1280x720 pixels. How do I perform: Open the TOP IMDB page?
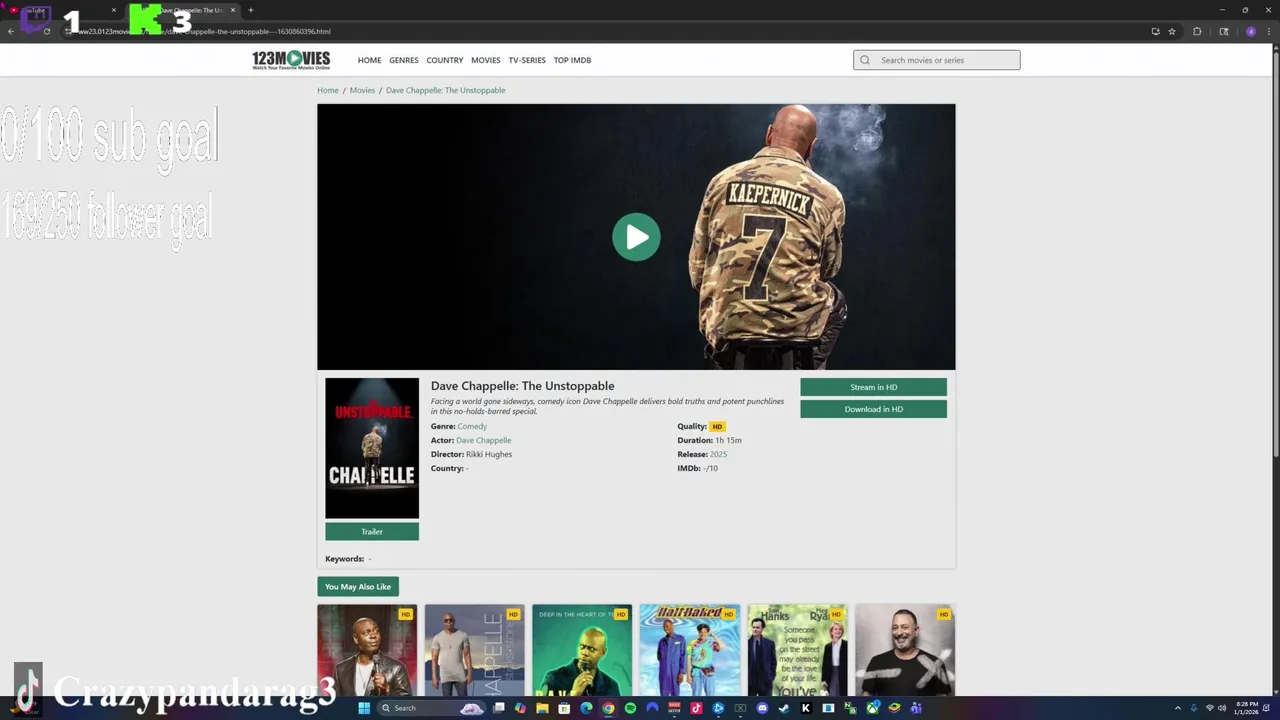(572, 60)
